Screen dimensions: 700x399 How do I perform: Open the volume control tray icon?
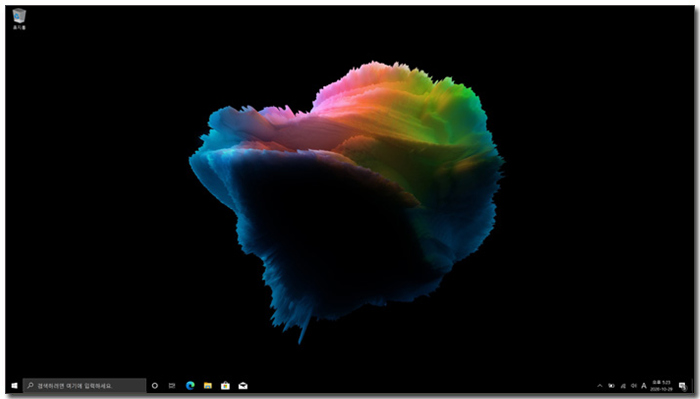[x=633, y=386]
